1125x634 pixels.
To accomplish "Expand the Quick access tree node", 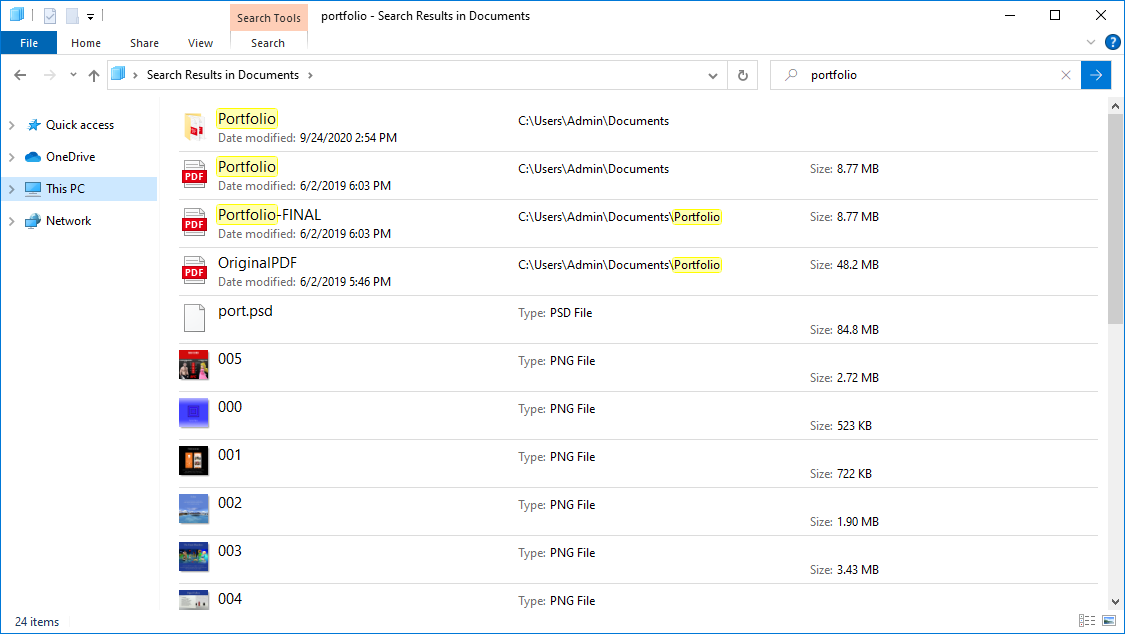I will 12,125.
